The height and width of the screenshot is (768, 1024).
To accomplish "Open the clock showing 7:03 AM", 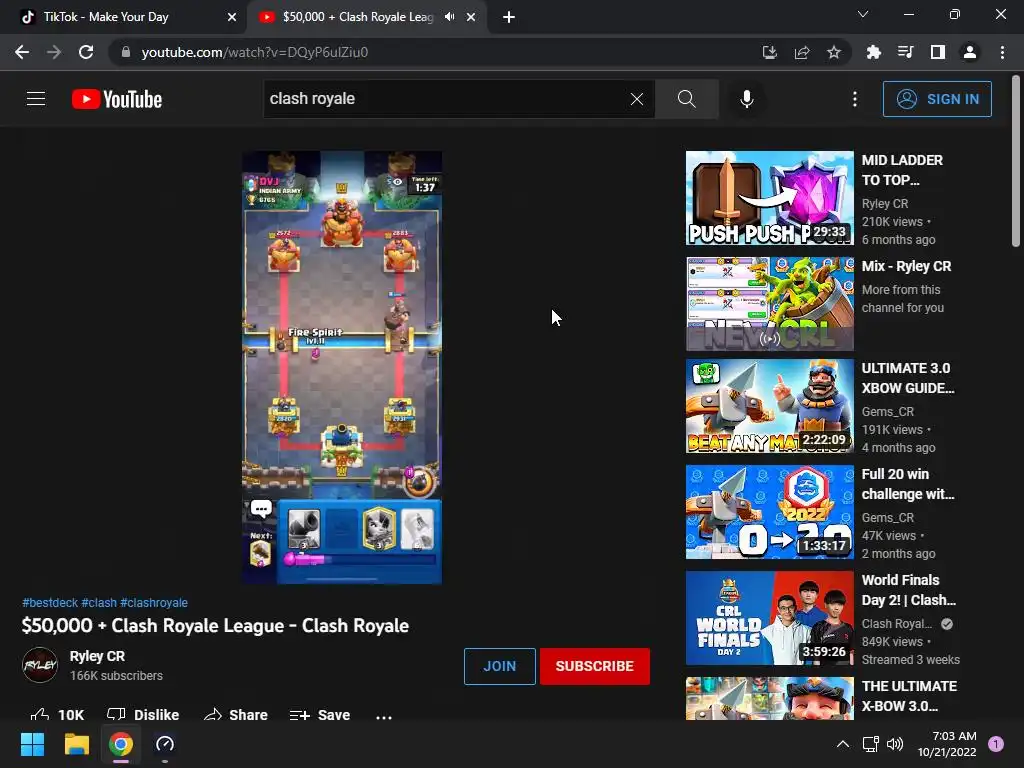I will [946, 744].
